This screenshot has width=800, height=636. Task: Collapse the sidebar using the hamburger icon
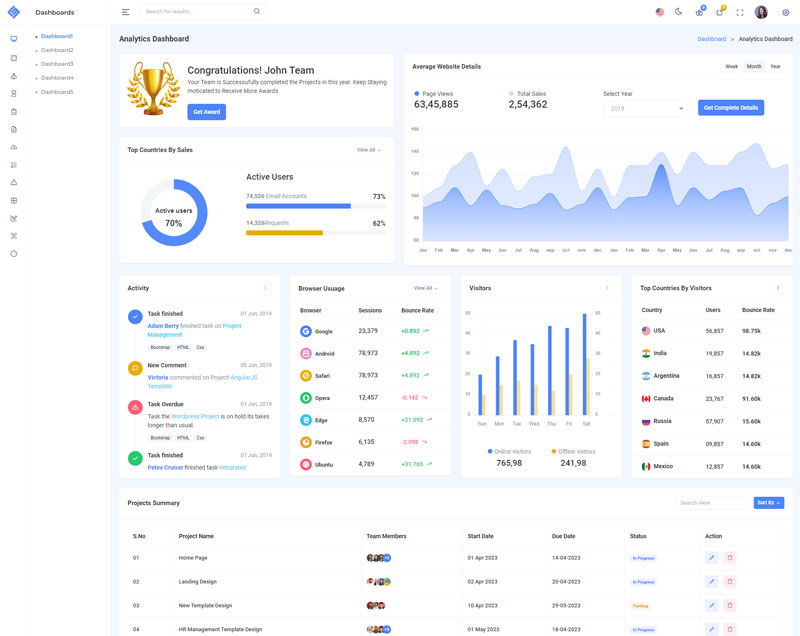coord(125,12)
